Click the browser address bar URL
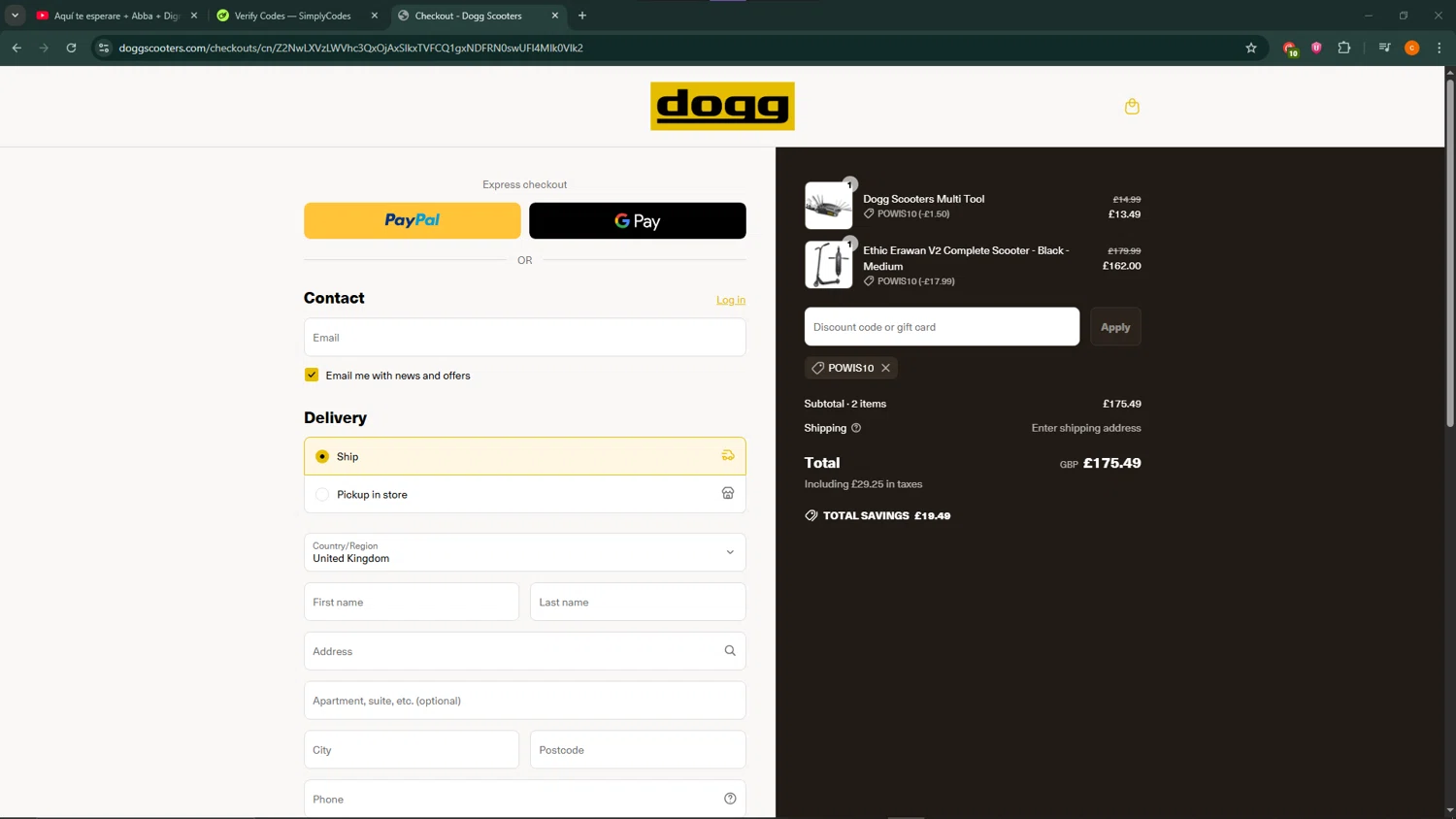Image resolution: width=1456 pixels, height=819 pixels. click(350, 48)
